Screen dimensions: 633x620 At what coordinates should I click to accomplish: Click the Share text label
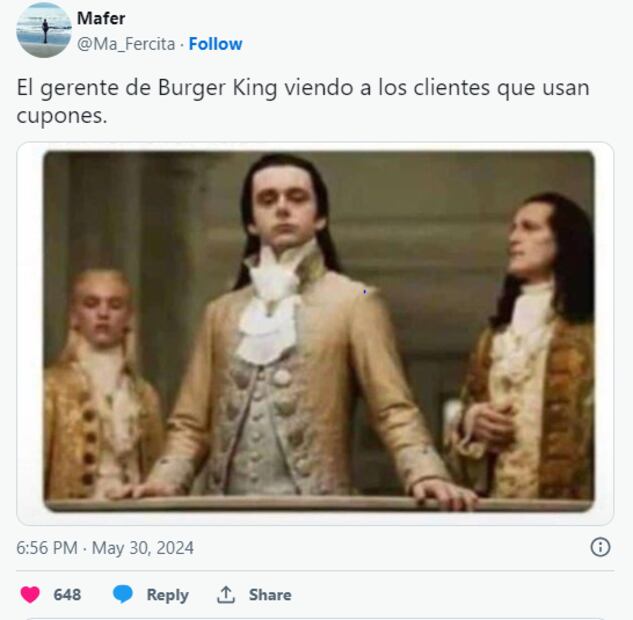click(x=270, y=595)
